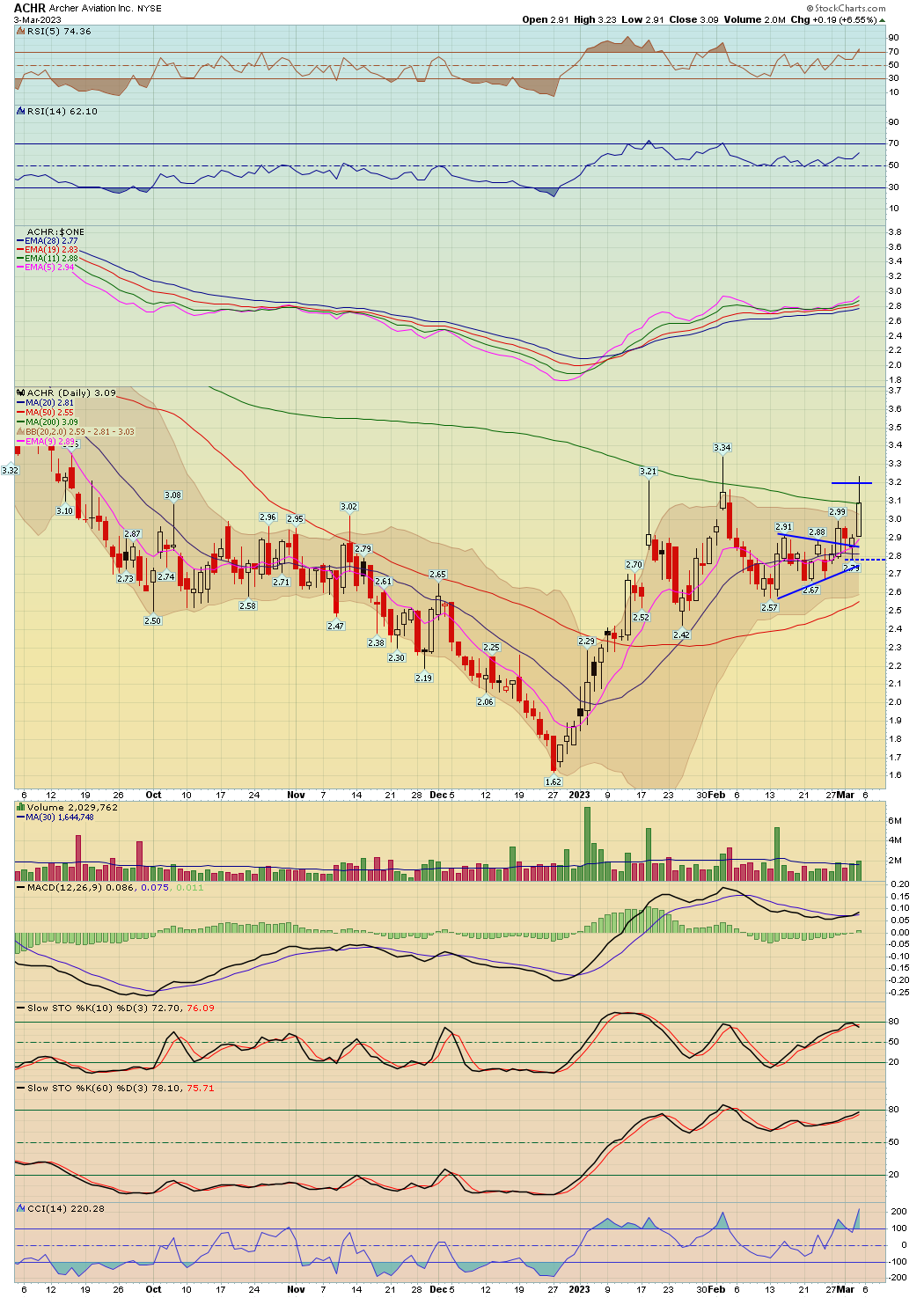Click the 3.34 peak price label

point(721,449)
